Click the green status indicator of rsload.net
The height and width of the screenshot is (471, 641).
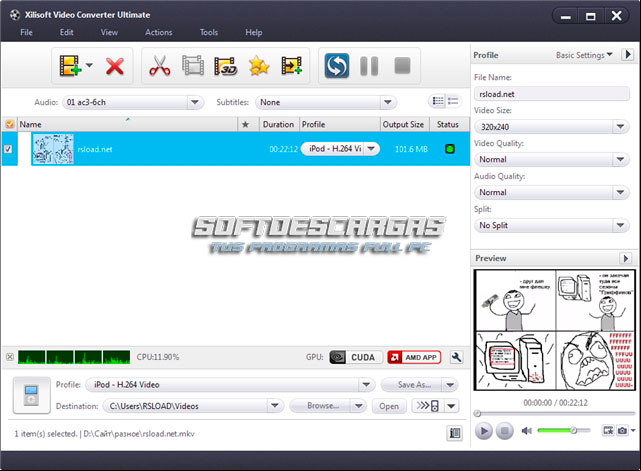pyautogui.click(x=450, y=149)
